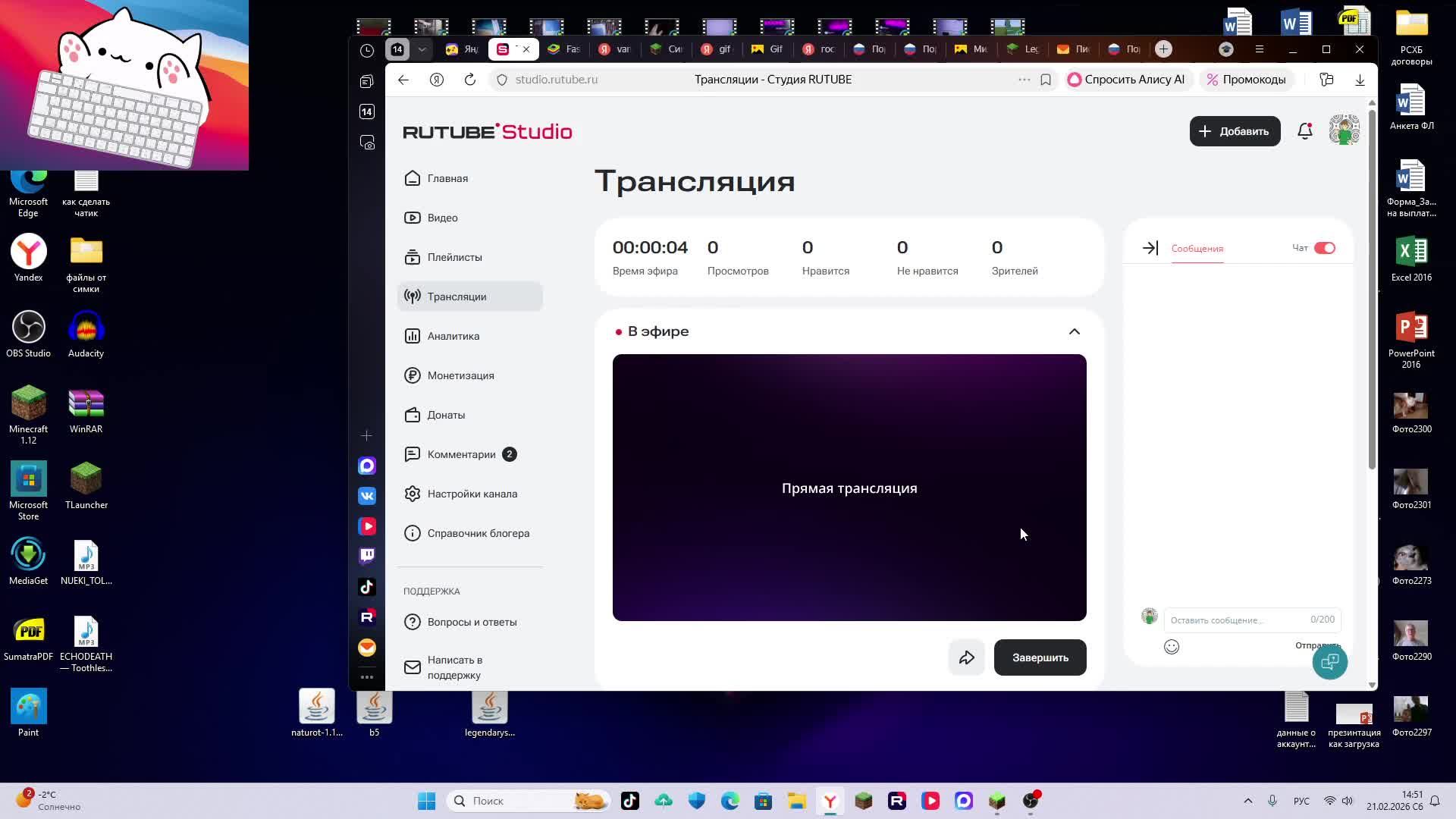Click the Завершить button
This screenshot has height=819, width=1456.
point(1040,657)
